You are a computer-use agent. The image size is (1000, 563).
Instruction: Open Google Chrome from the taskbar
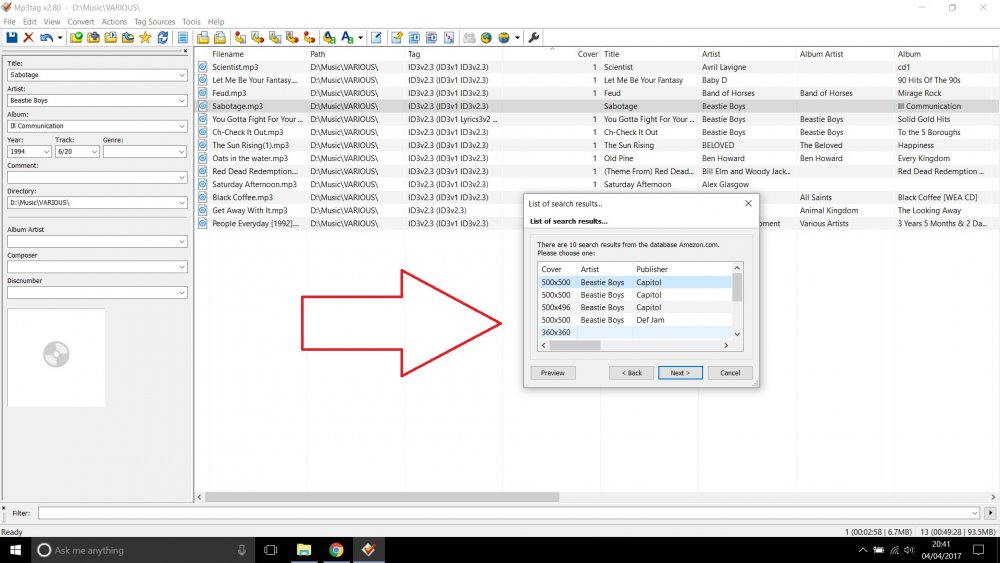point(336,550)
